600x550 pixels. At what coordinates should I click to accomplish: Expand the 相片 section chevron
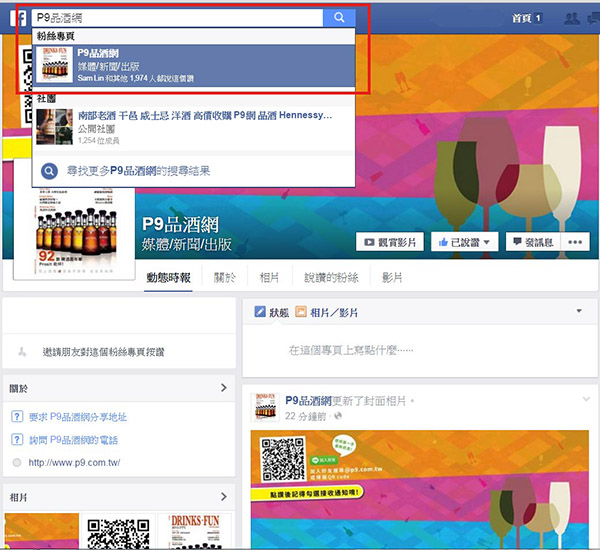pos(224,497)
